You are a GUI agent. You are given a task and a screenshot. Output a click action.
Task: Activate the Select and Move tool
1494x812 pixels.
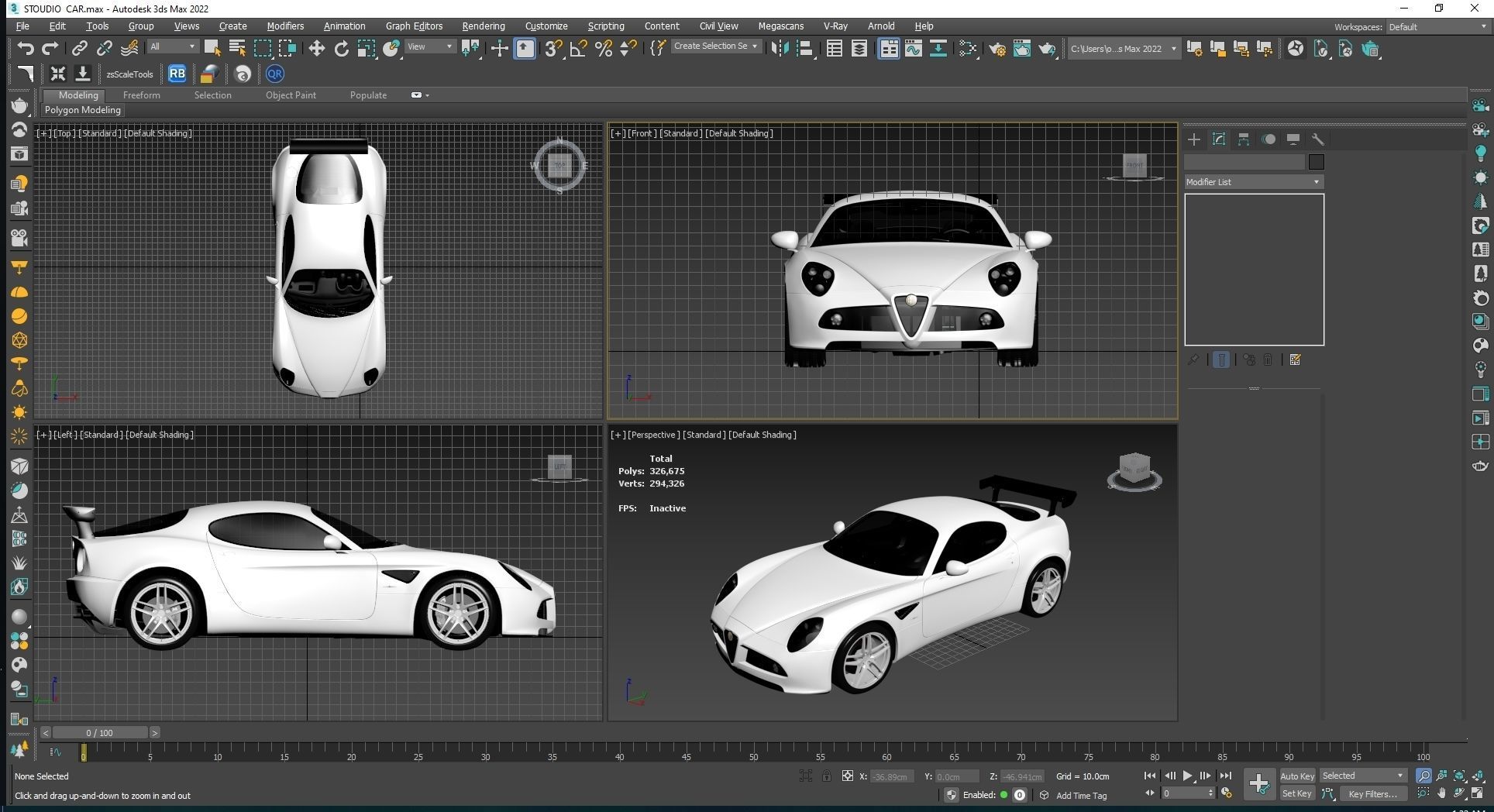tap(316, 49)
